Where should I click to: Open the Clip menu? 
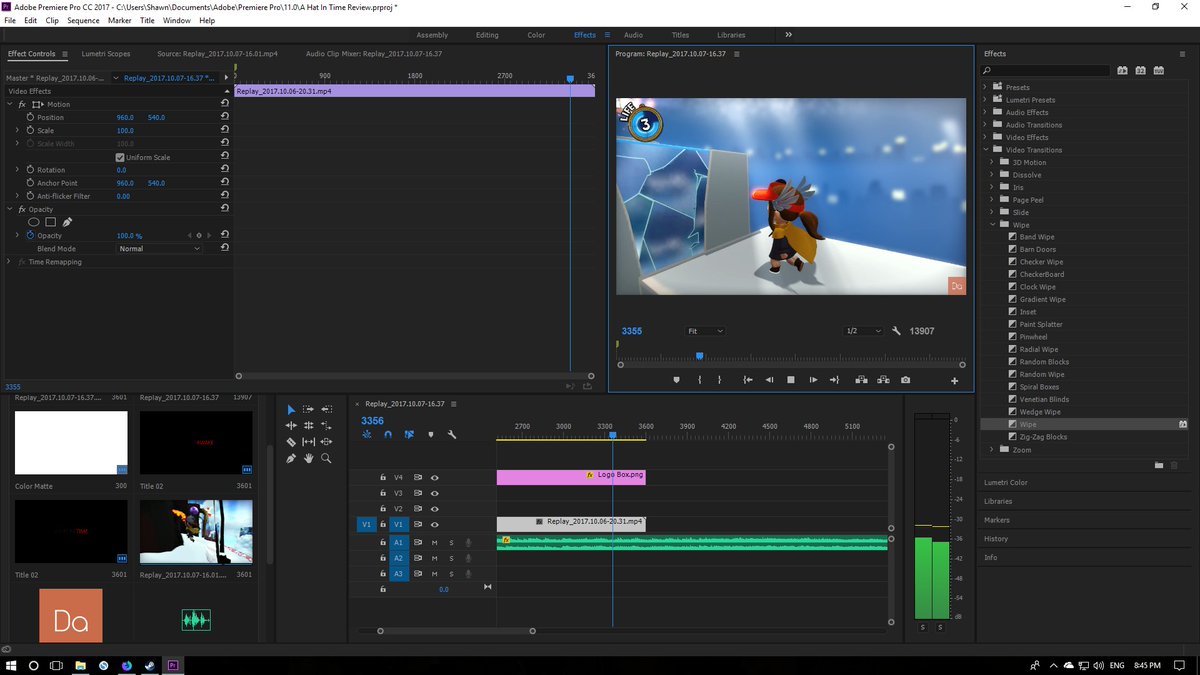tap(52, 20)
